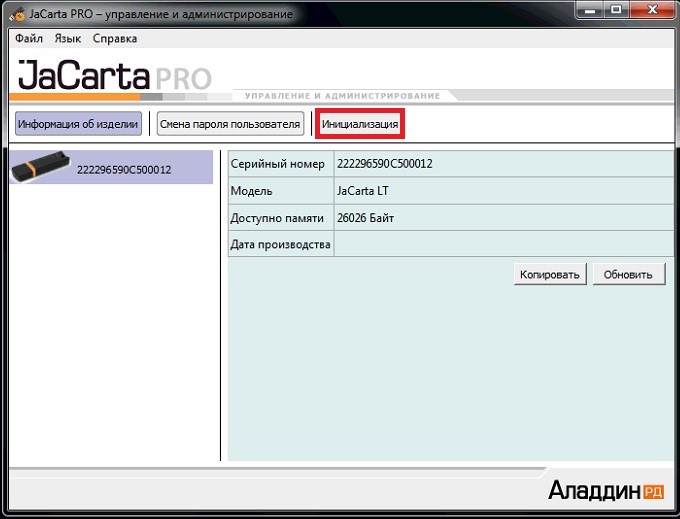Screen dimensions: 680x519
Task: Click the JaCarta app icon in title bar
Action: pyautogui.click(x=17, y=14)
